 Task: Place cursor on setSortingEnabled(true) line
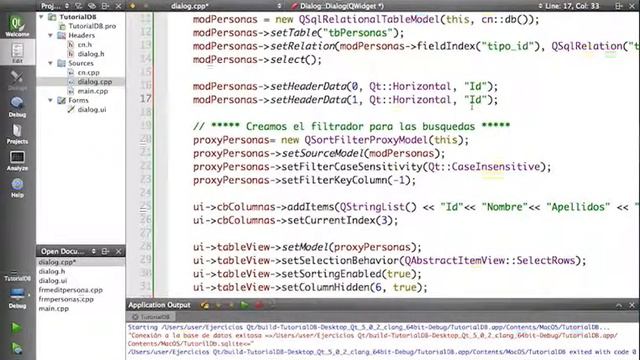coord(307,274)
